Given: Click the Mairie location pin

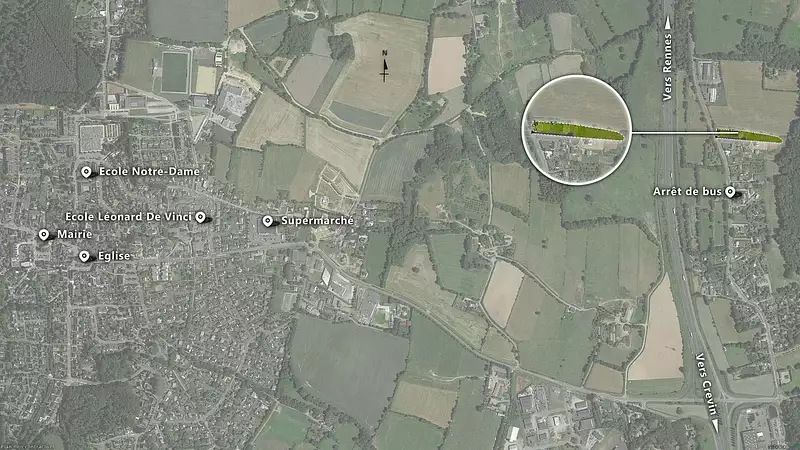Looking at the screenshot, I should tap(44, 235).
